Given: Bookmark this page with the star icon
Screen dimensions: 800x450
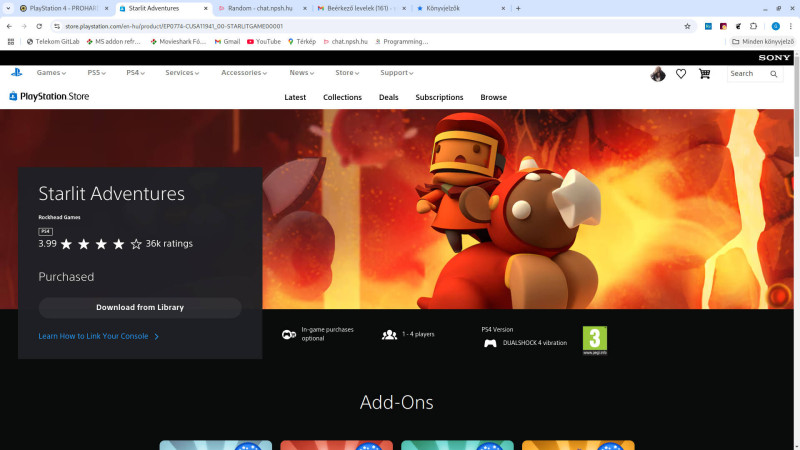Looking at the screenshot, I should (687, 26).
